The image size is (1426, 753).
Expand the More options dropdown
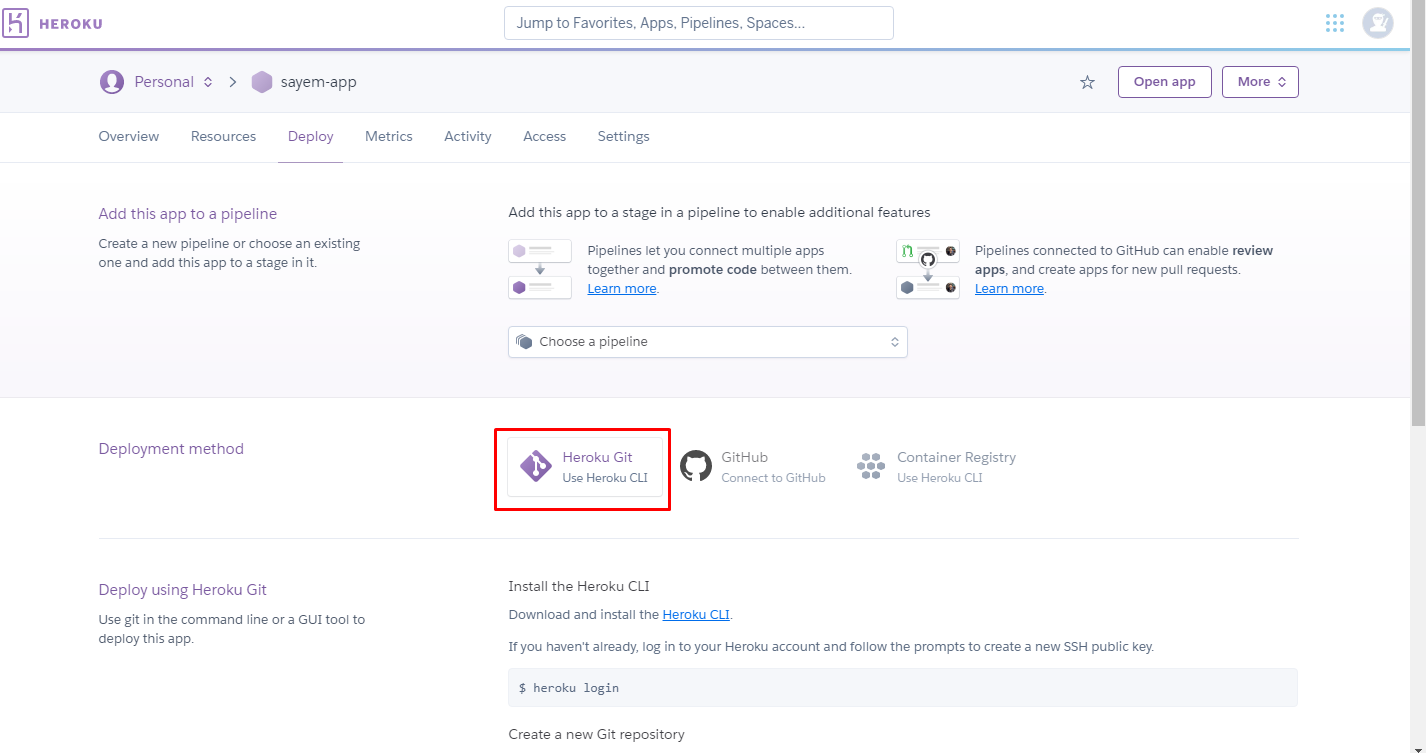(1260, 81)
